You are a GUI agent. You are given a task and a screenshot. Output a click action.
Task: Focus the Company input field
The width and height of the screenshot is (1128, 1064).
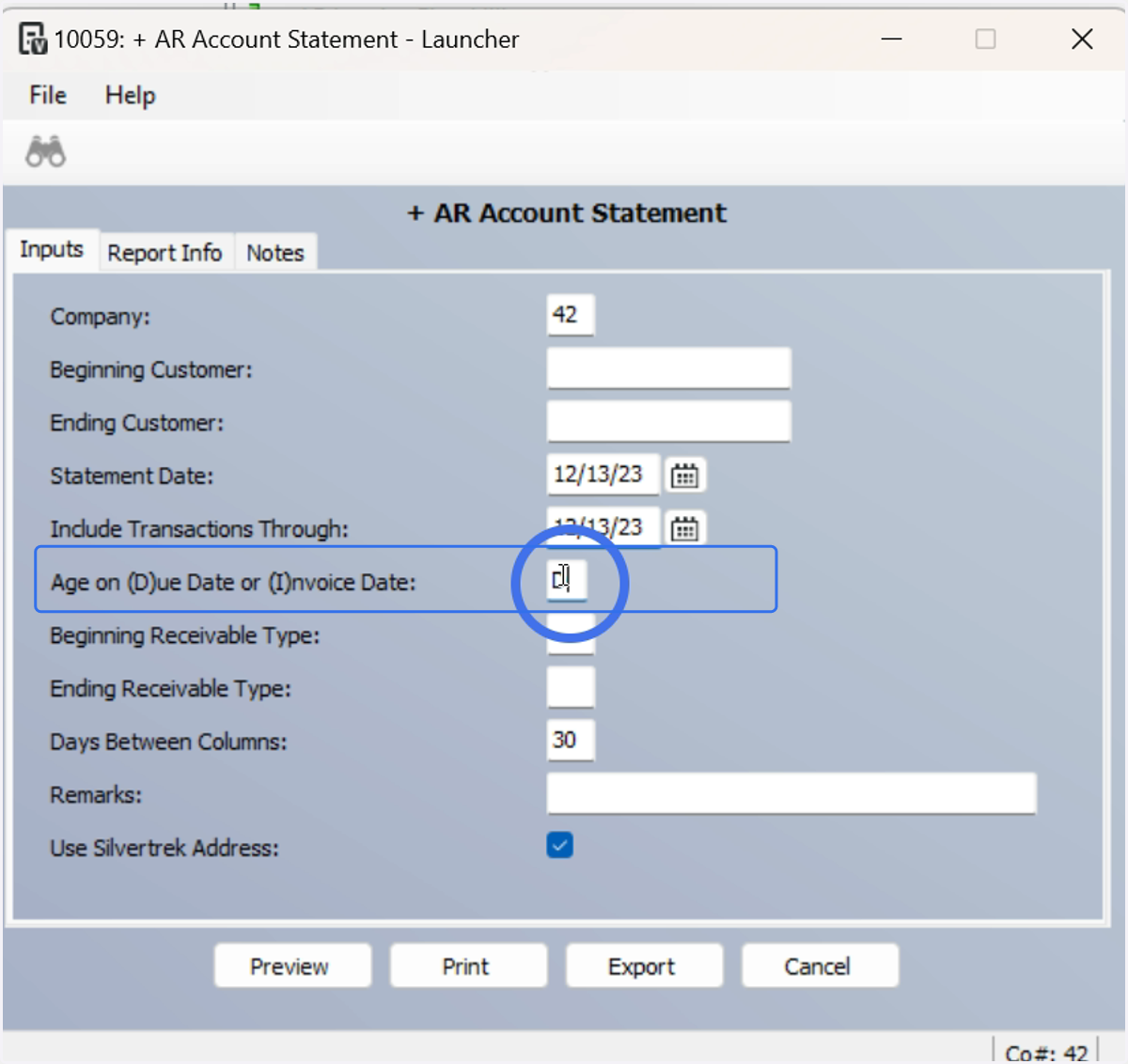571,315
